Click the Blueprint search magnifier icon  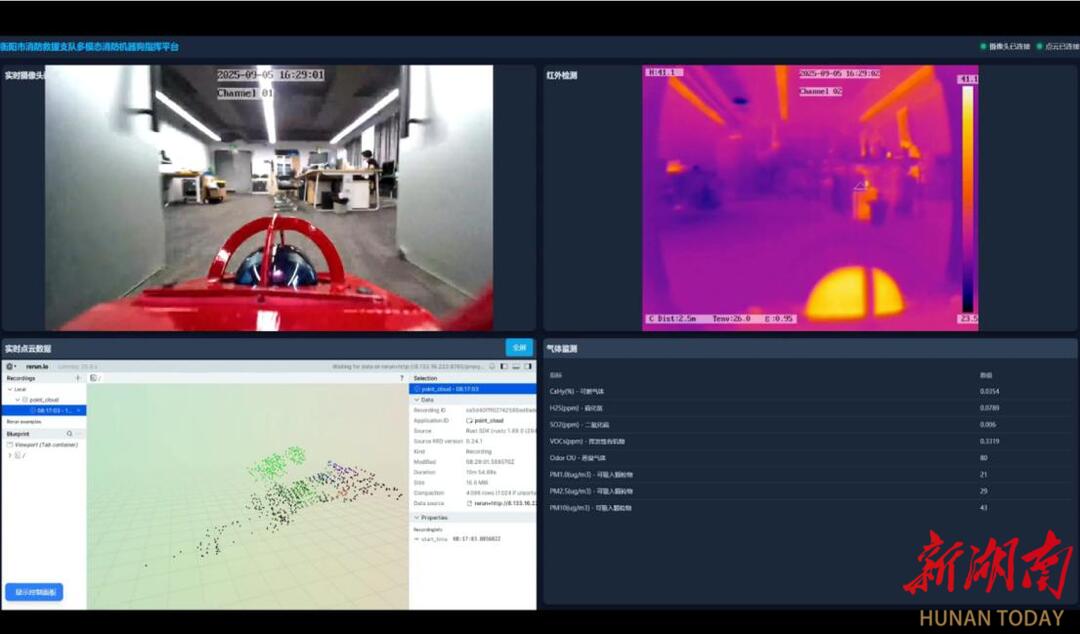pyautogui.click(x=69, y=434)
